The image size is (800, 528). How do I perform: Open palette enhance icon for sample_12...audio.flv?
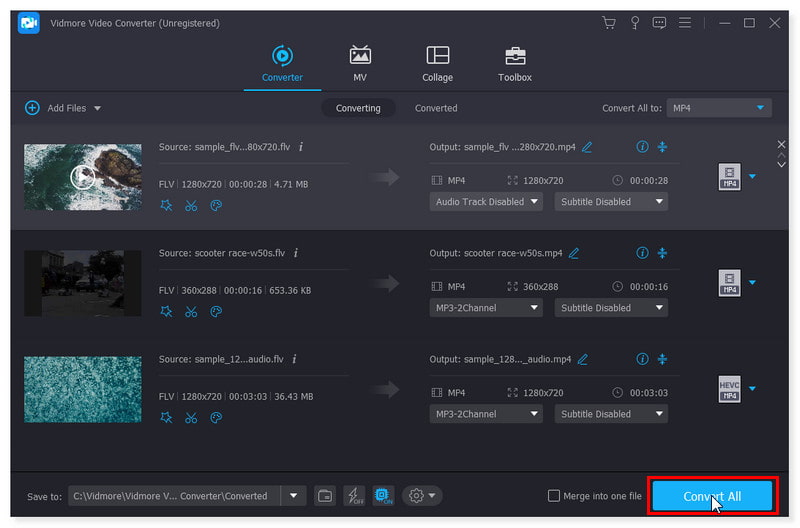coord(215,417)
